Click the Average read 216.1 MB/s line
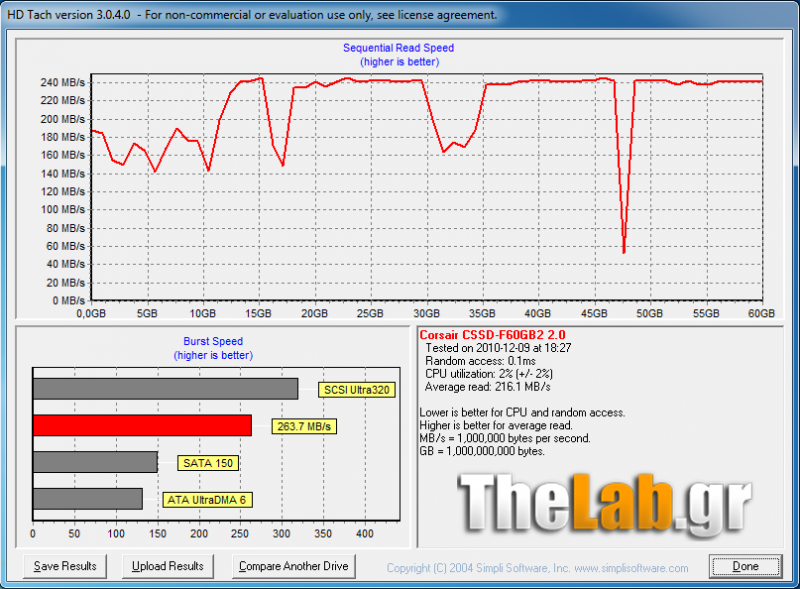This screenshot has height=589, width=800. pos(488,386)
